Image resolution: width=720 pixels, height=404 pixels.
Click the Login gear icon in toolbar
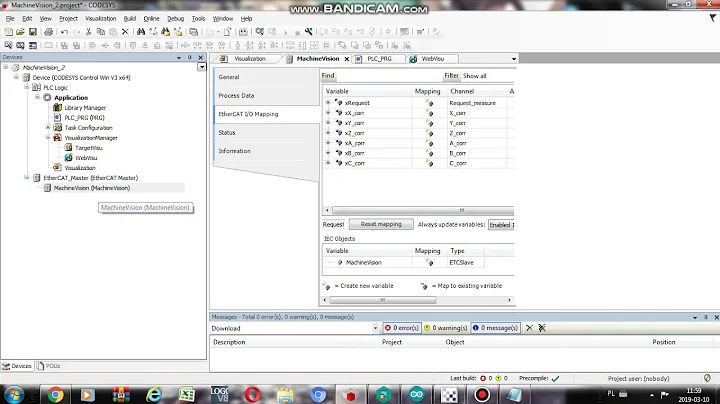(260, 32)
